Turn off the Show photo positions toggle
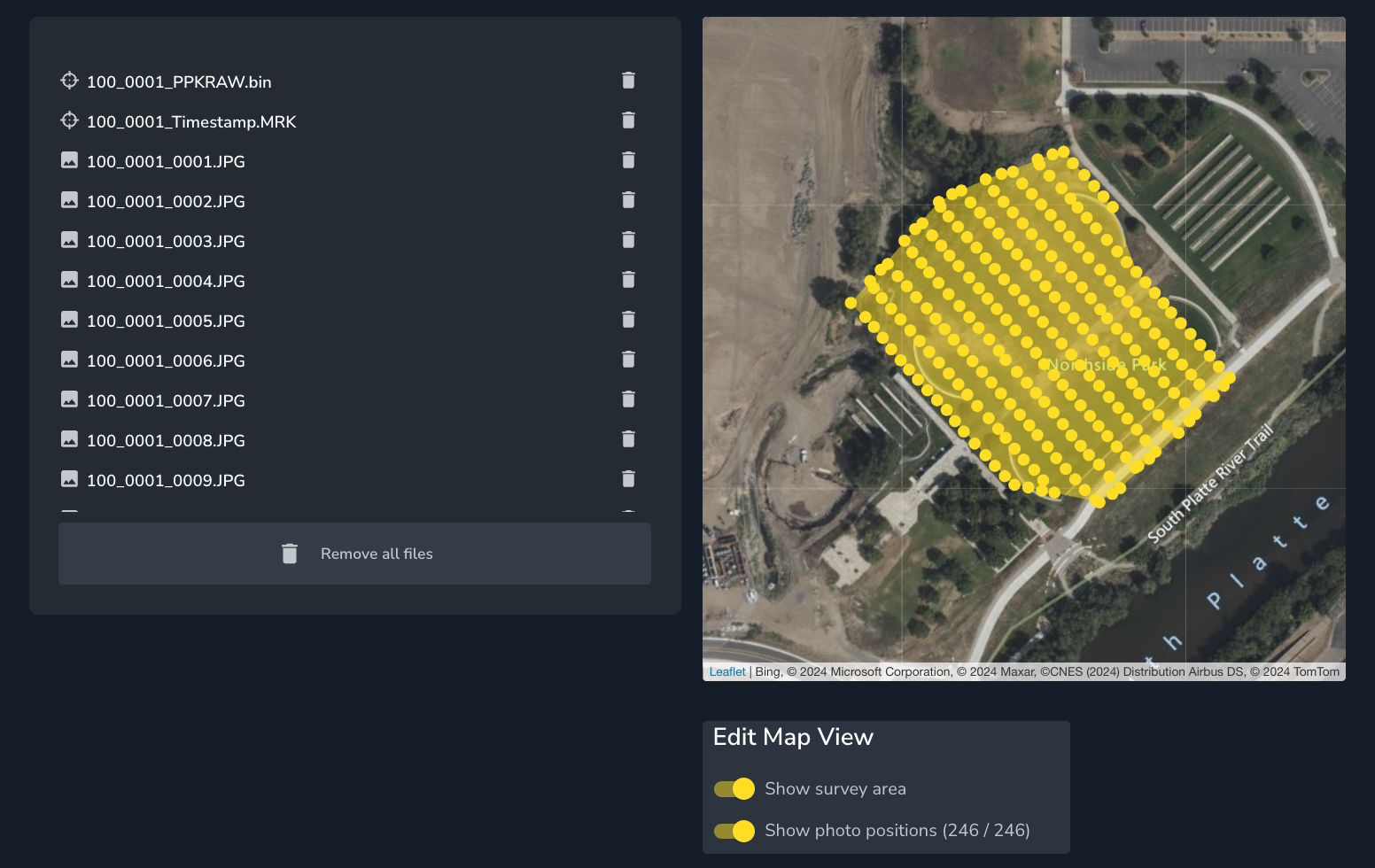Screen dimensions: 1375x868 [734, 831]
